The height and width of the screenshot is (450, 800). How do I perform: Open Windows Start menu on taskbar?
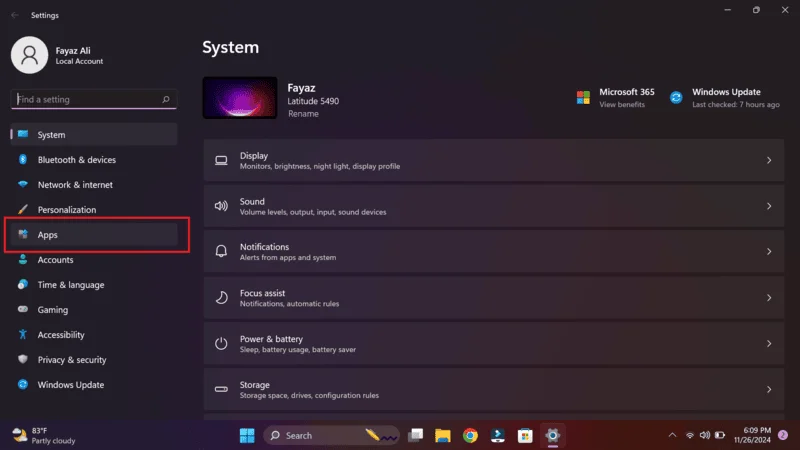(x=247, y=435)
